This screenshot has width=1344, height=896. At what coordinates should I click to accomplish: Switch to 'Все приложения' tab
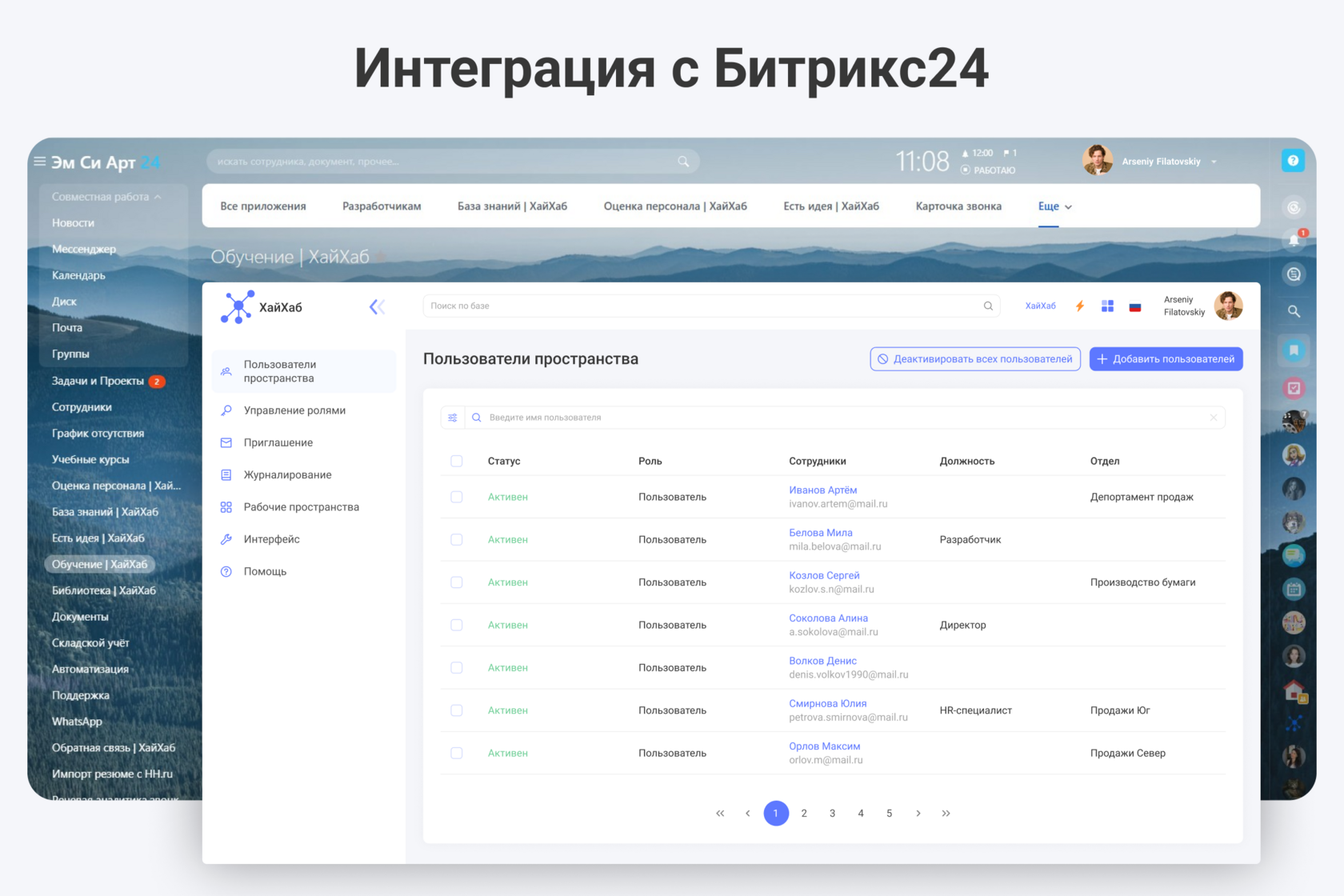[x=263, y=206]
